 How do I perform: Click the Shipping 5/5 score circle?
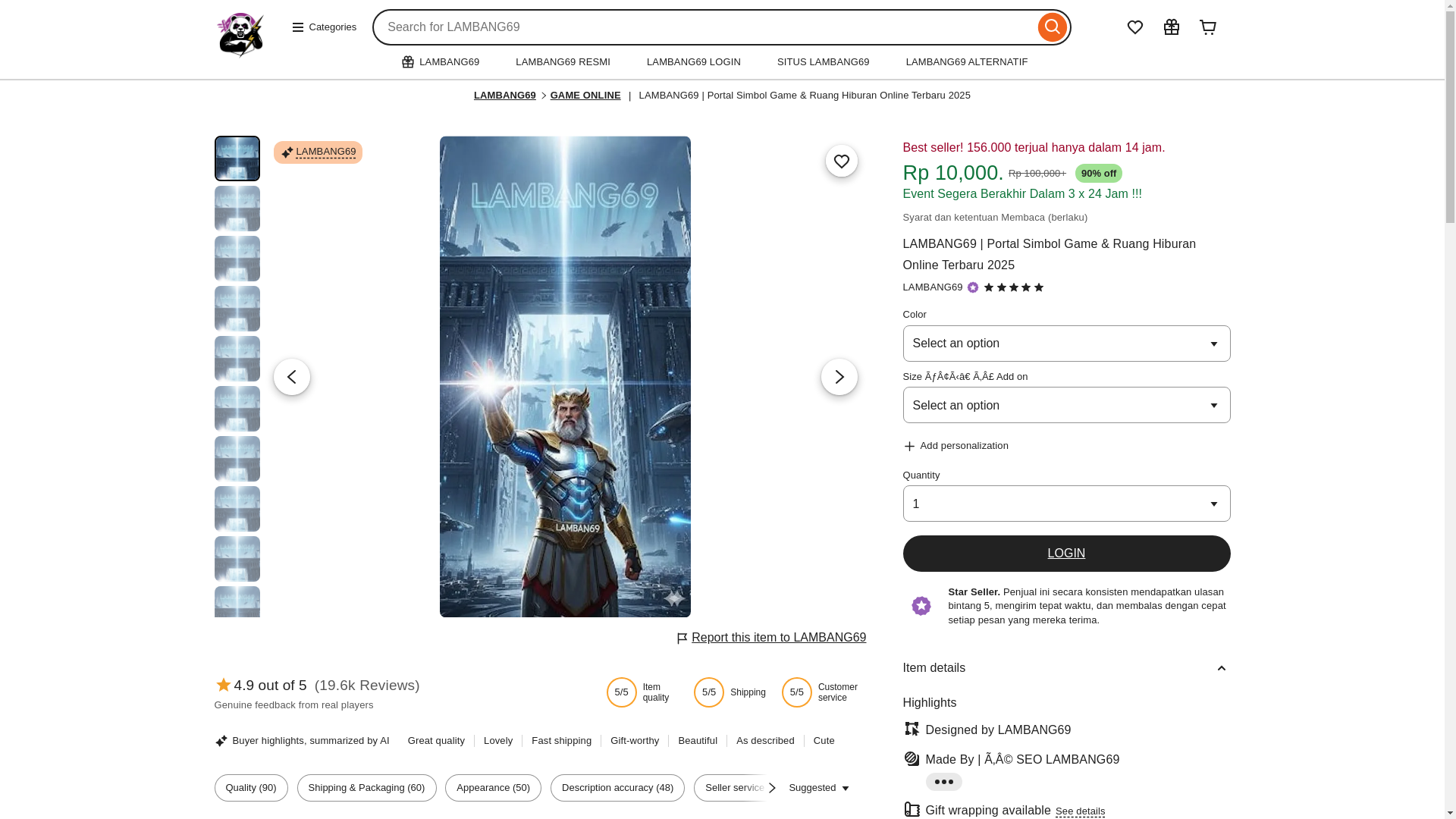(709, 692)
